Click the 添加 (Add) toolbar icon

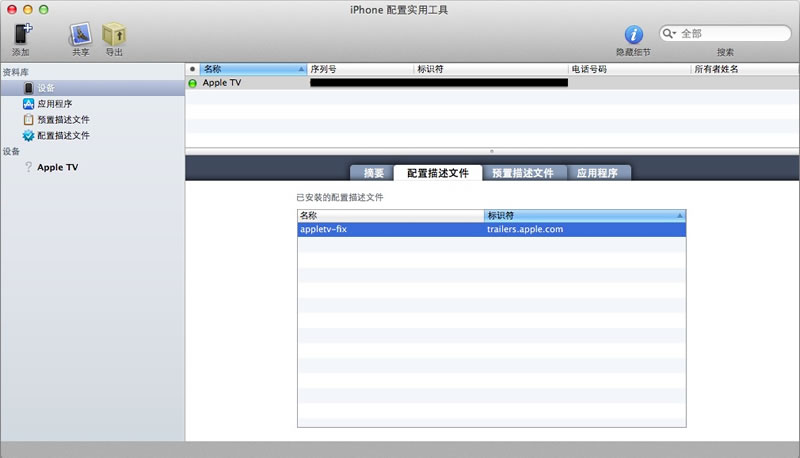[x=21, y=34]
